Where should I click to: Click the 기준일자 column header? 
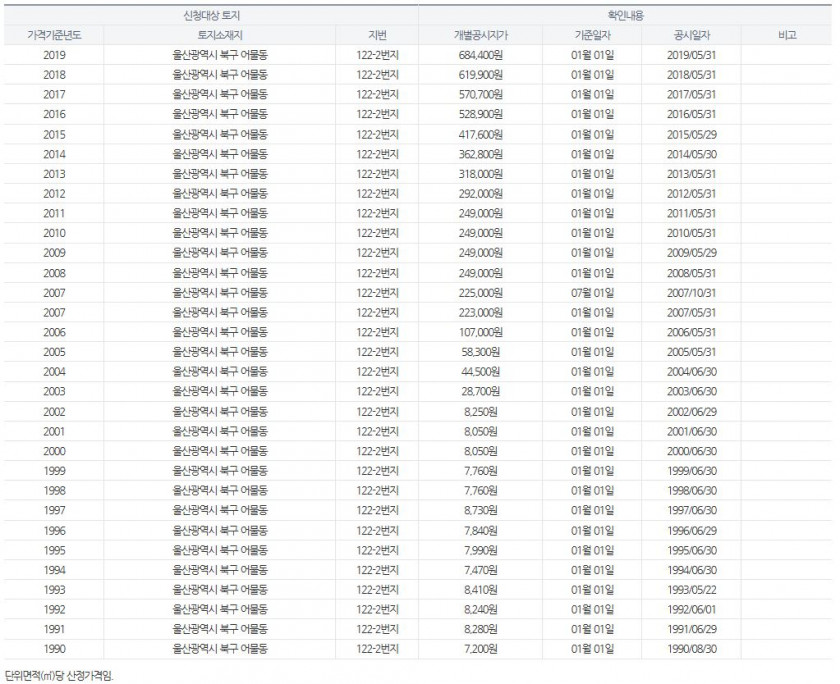592,35
